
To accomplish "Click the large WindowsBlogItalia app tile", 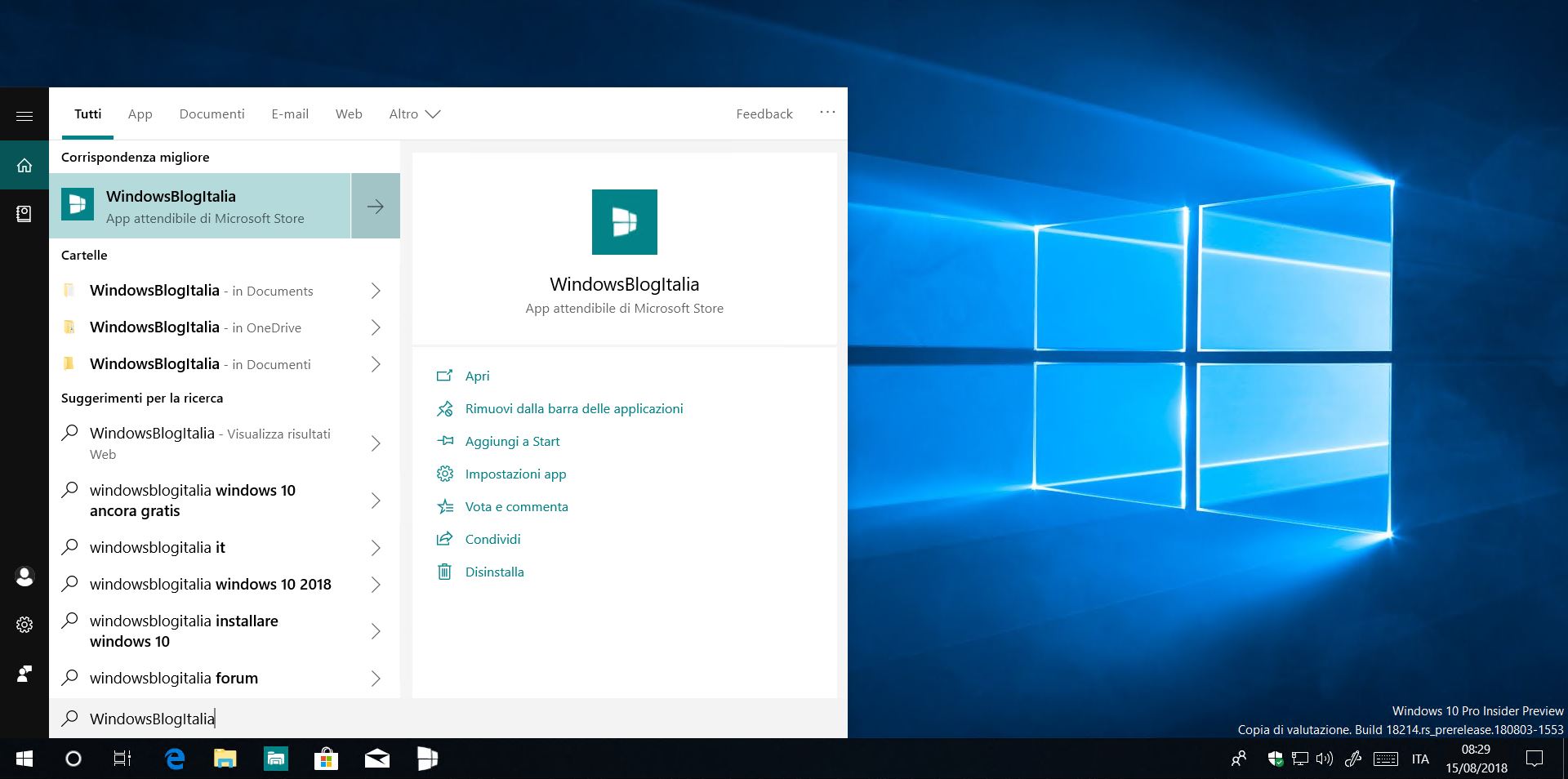I will 625,222.
